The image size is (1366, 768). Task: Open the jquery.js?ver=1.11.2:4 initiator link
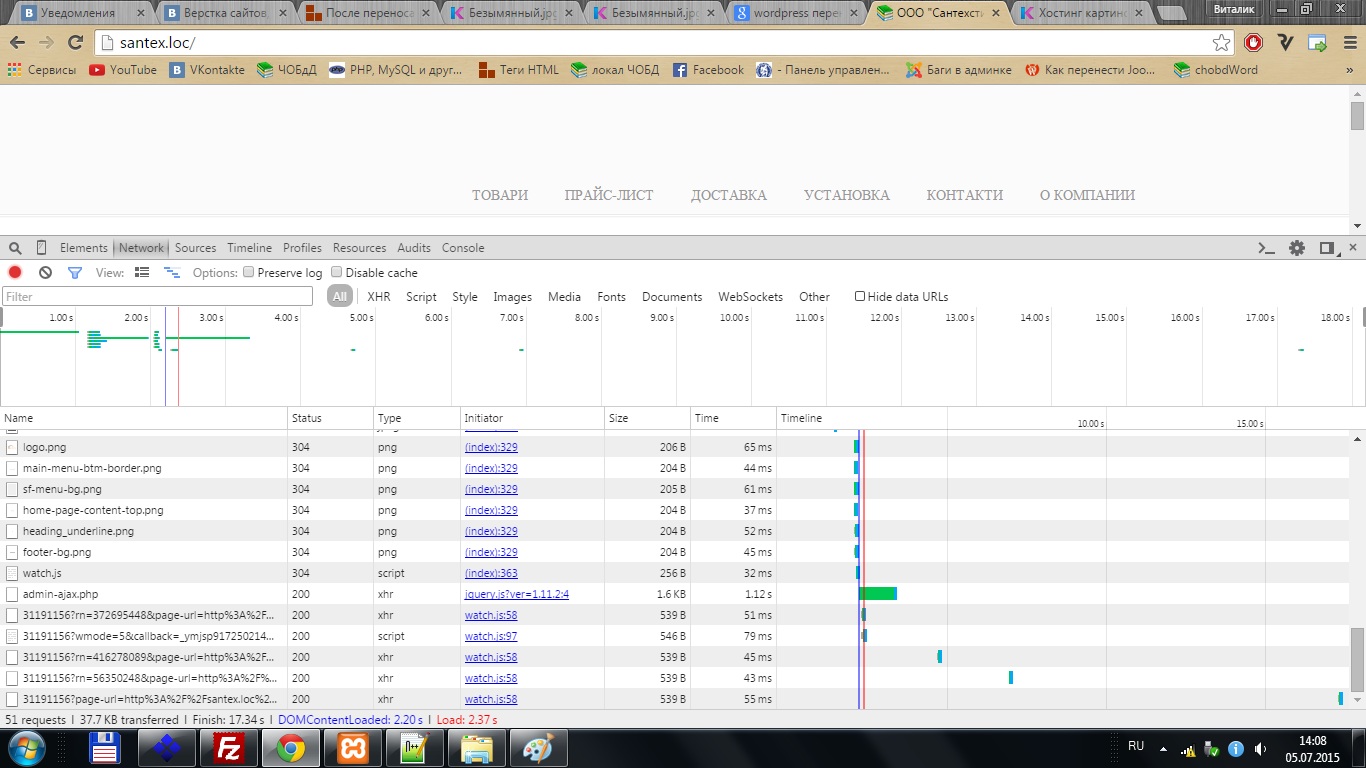(x=516, y=594)
